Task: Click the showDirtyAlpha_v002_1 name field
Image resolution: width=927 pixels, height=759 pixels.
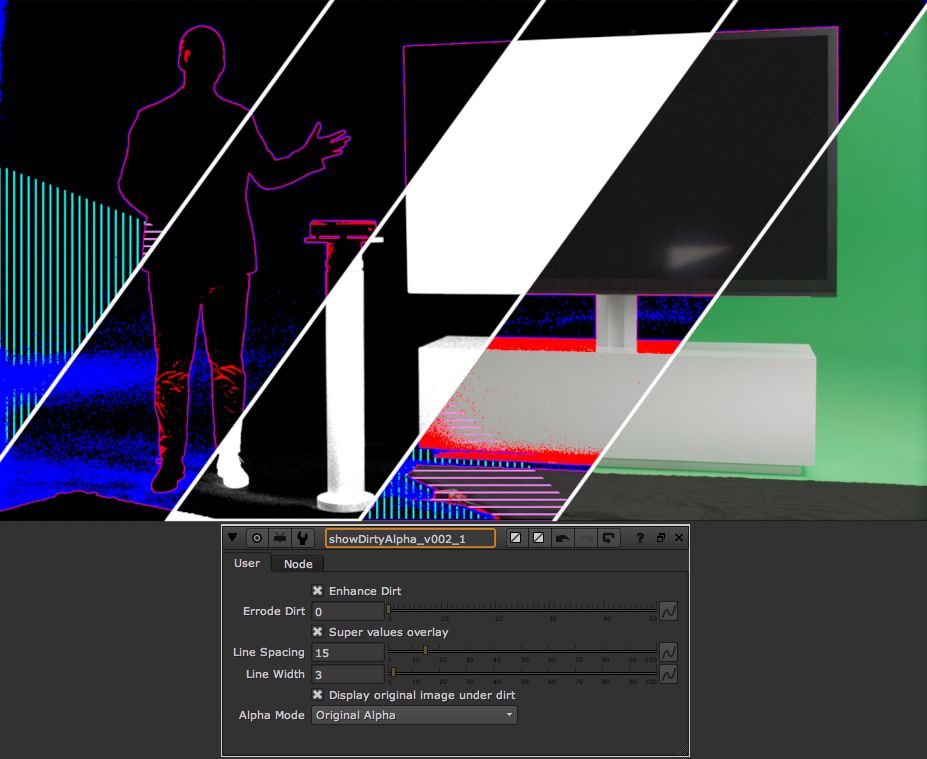Action: [x=412, y=538]
